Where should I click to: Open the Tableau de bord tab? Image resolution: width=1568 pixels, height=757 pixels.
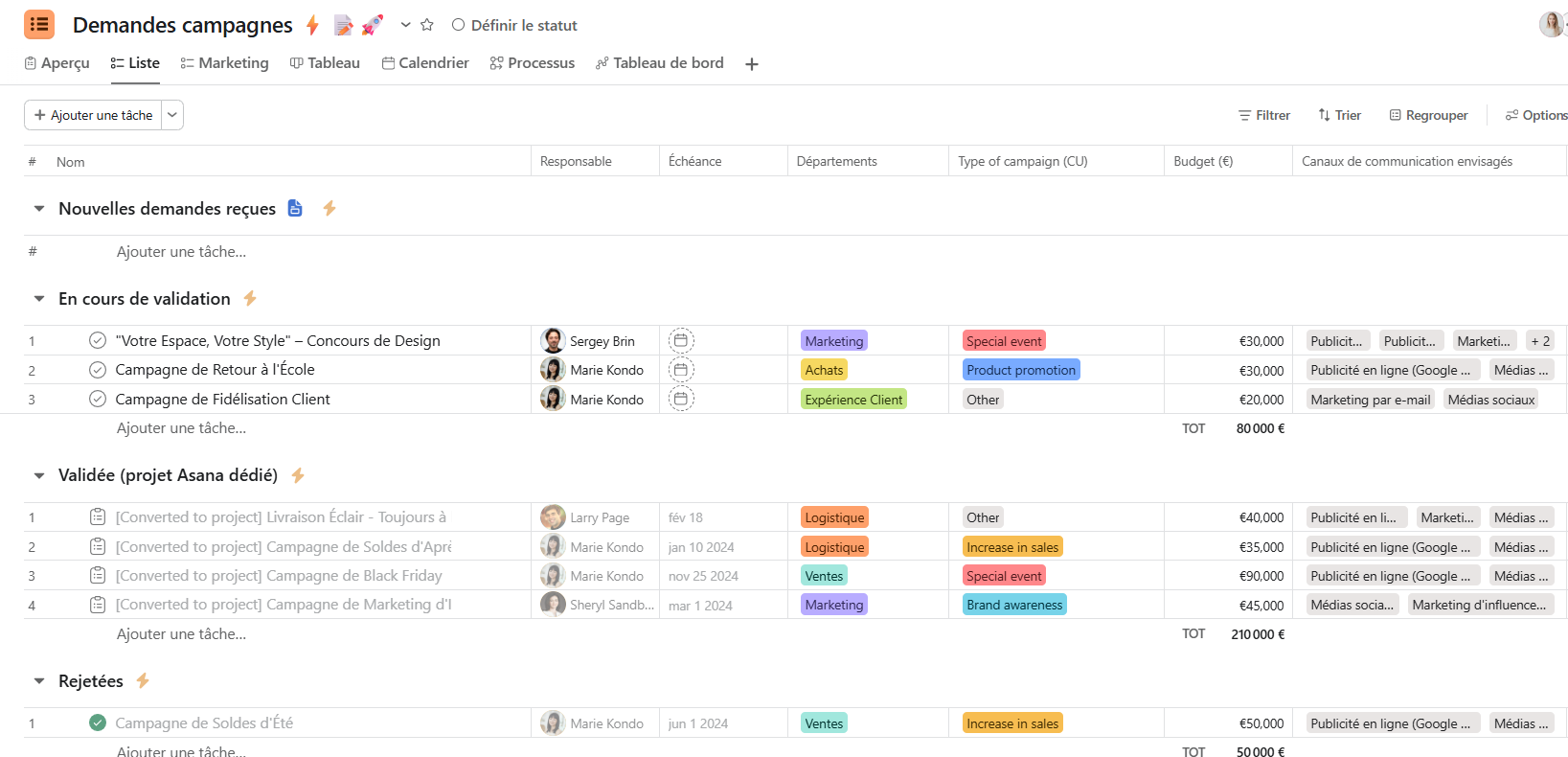pyautogui.click(x=659, y=63)
